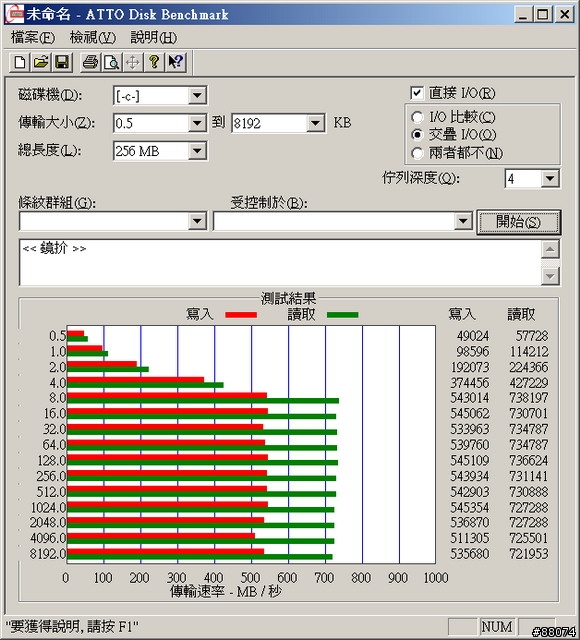
Task: Expand the 磁碟機 drive dropdown
Action: pyautogui.click(x=197, y=96)
